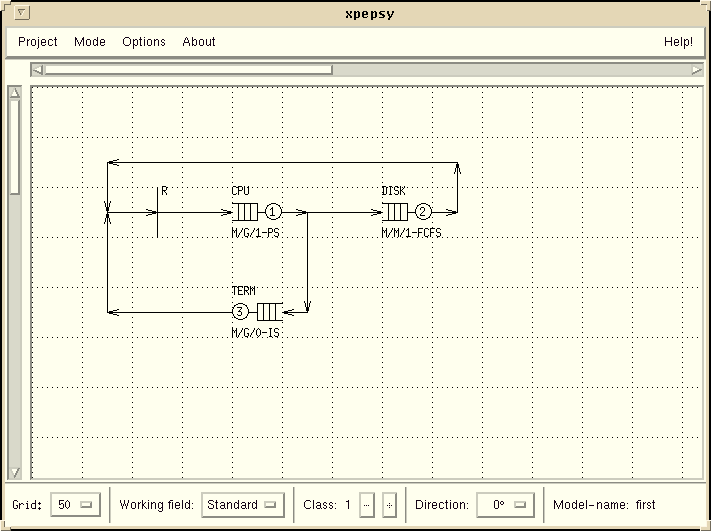Image resolution: width=711 pixels, height=531 pixels.
Task: Click the circled 1 server of CPU
Action: [x=273, y=212]
